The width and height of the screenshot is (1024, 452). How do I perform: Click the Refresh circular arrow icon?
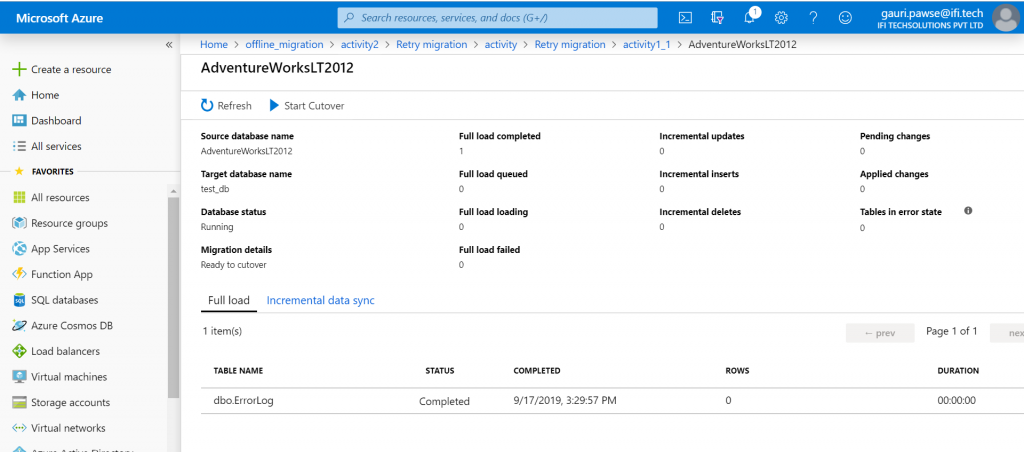207,106
